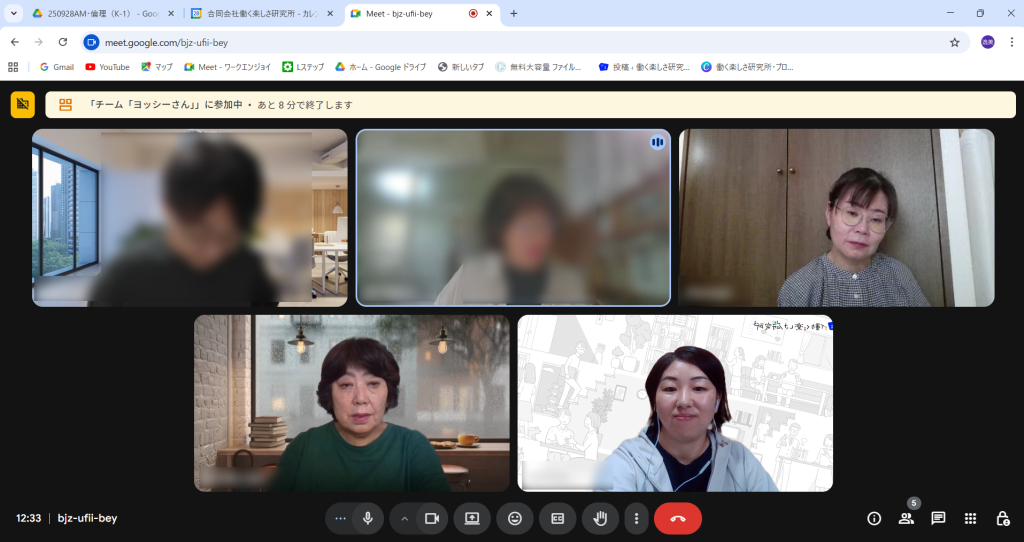This screenshot has height=542, width=1024.
Task: Open the activities grid icon
Action: click(970, 518)
